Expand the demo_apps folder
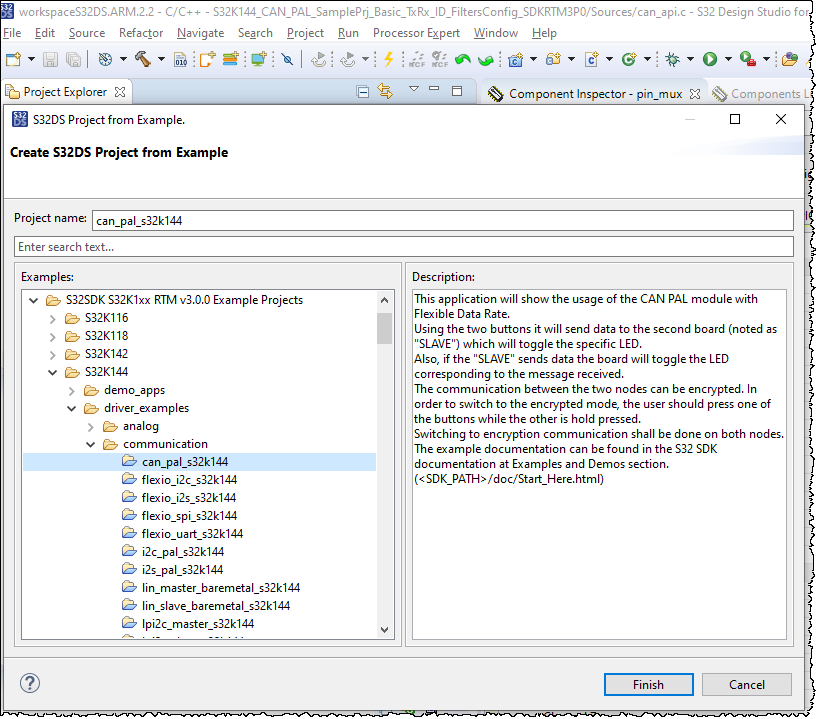 (72, 391)
